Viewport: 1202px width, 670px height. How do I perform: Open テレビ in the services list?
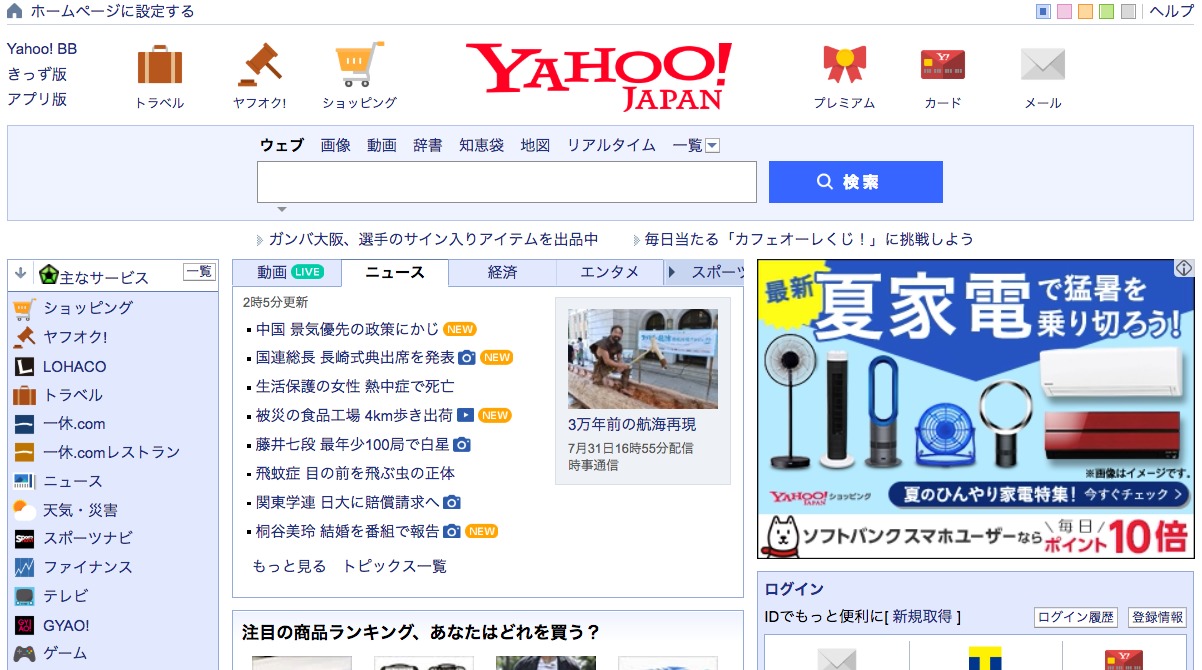(x=66, y=596)
